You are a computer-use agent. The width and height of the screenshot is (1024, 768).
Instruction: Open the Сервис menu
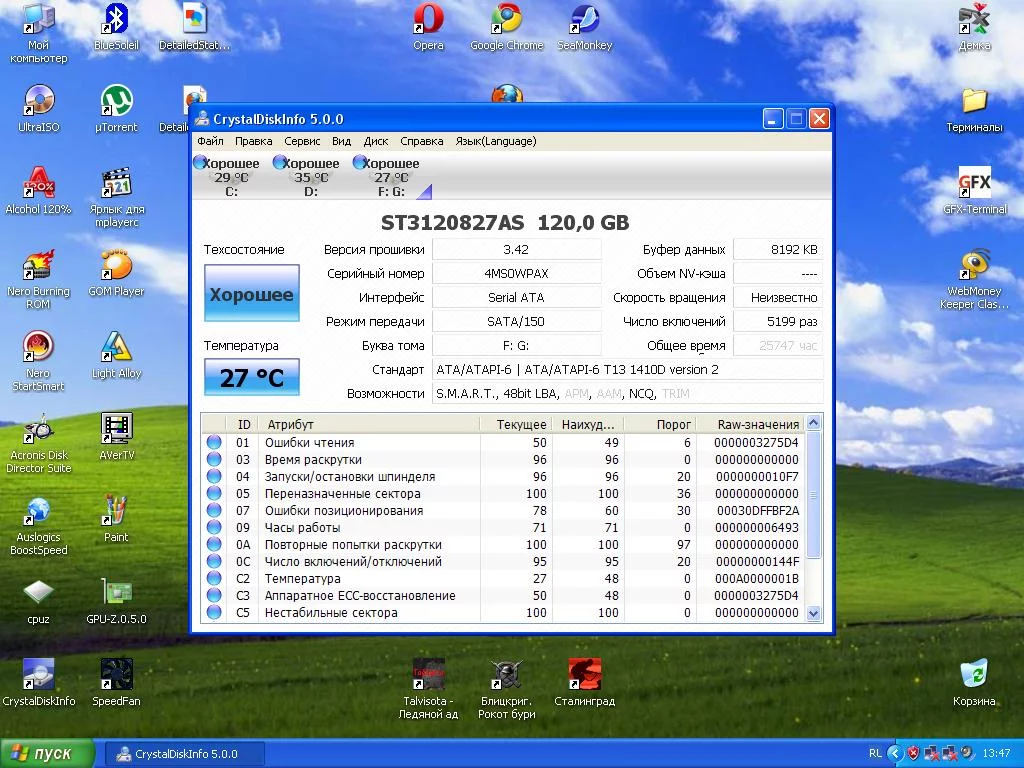coord(302,142)
